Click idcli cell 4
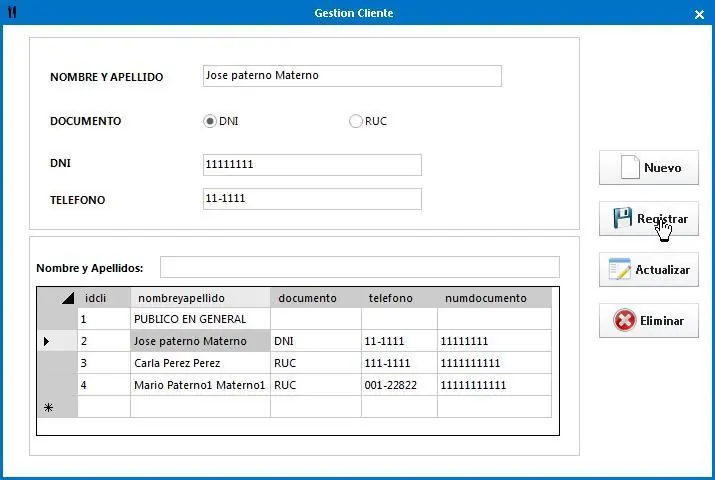715x480 pixels. point(104,385)
